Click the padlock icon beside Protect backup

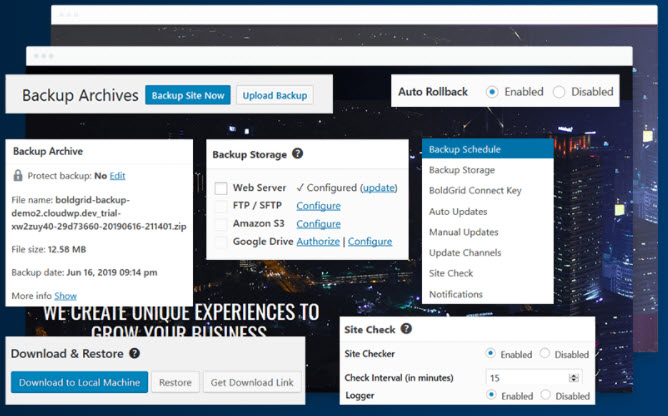tap(18, 175)
